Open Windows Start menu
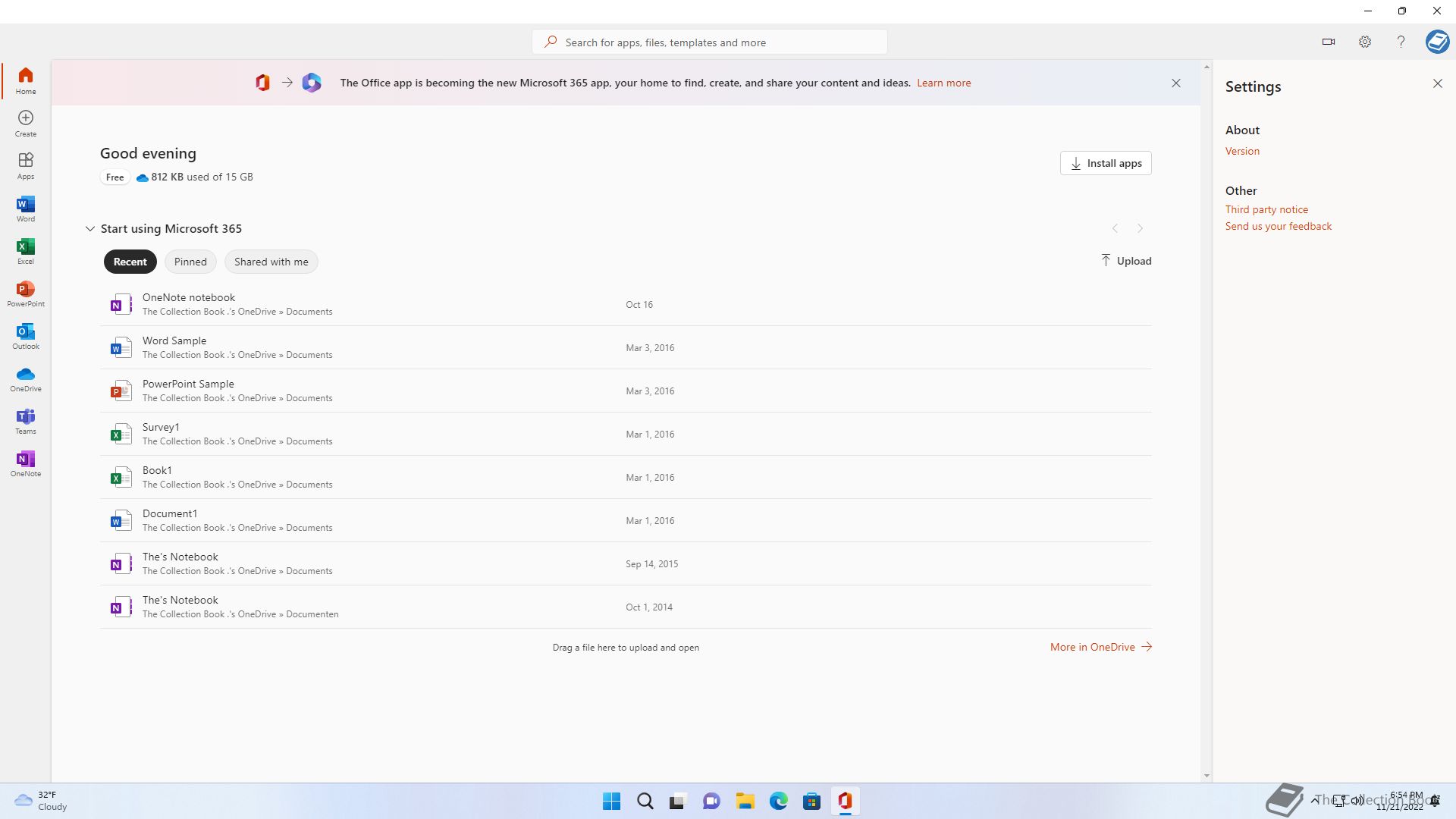Screen dimensions: 1456x819 pos(611,801)
